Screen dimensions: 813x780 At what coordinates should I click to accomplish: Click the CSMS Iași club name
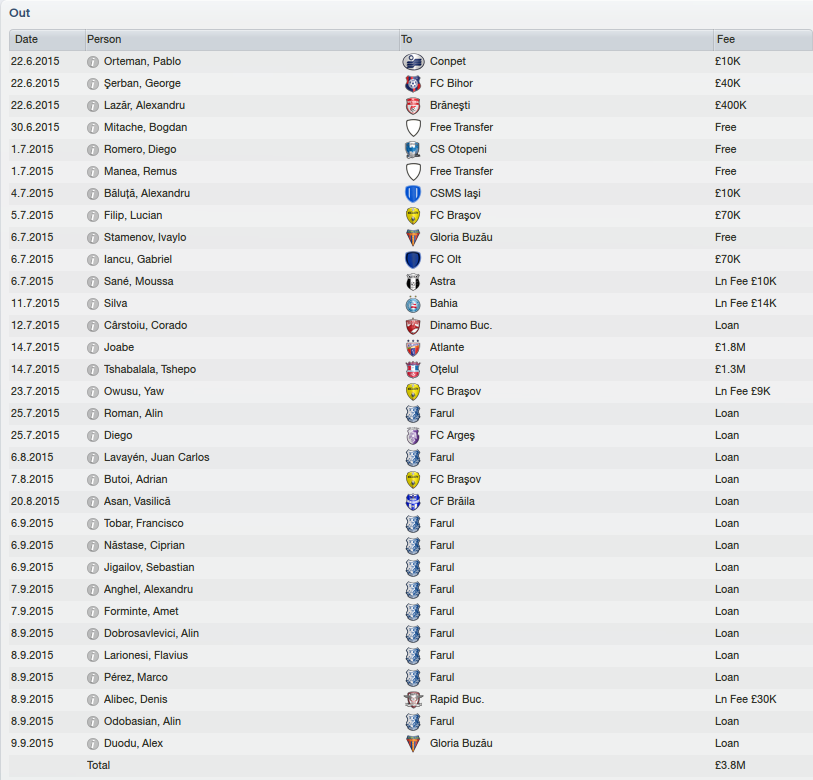pyautogui.click(x=455, y=193)
